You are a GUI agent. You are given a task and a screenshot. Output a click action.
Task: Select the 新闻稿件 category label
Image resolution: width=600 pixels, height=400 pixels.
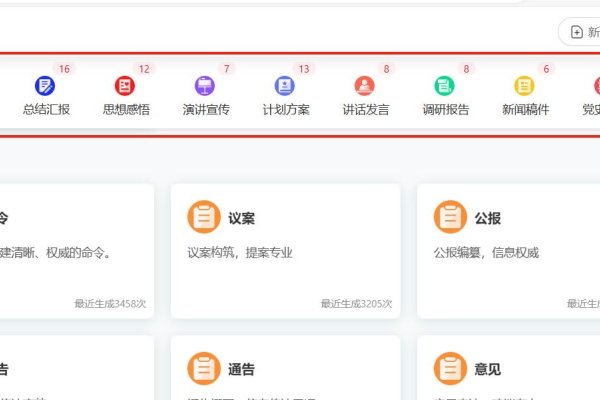(x=526, y=110)
